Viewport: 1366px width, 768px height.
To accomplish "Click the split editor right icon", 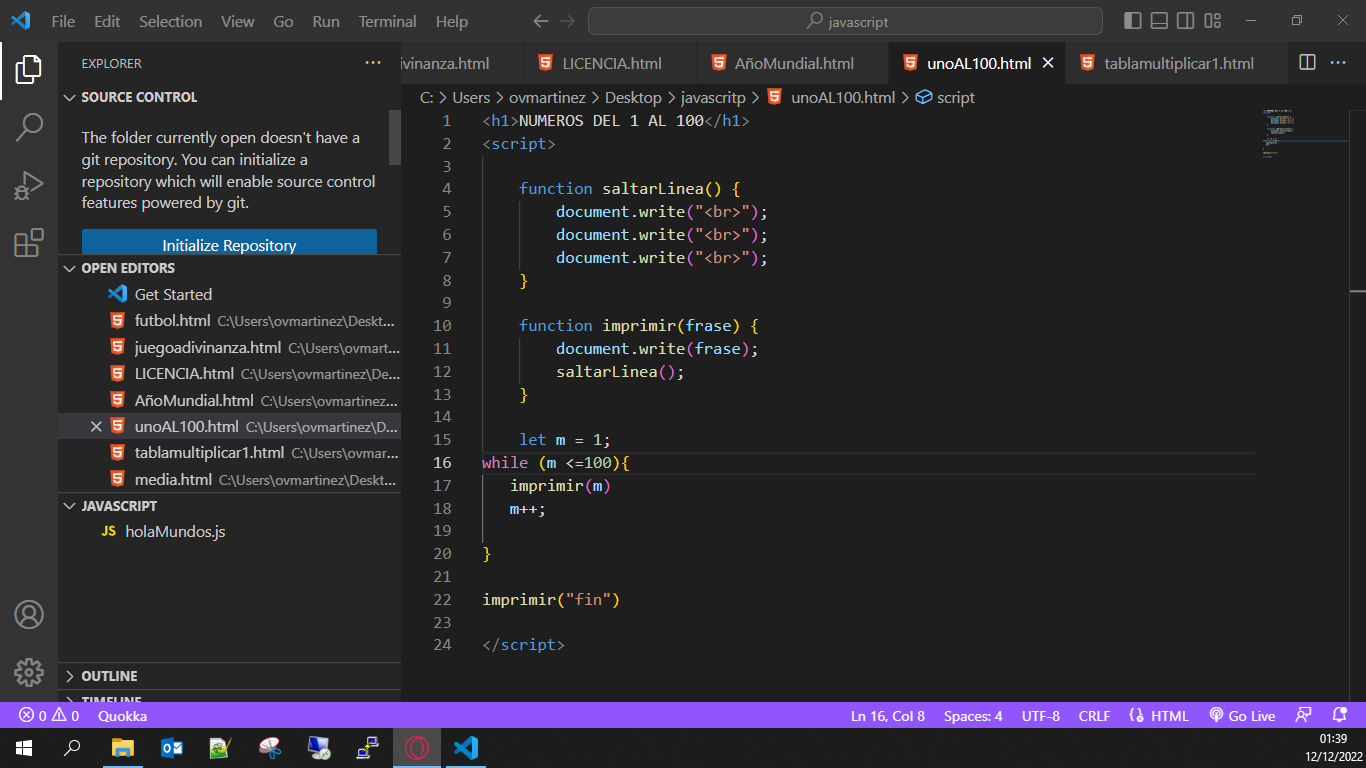I will 1307,63.
